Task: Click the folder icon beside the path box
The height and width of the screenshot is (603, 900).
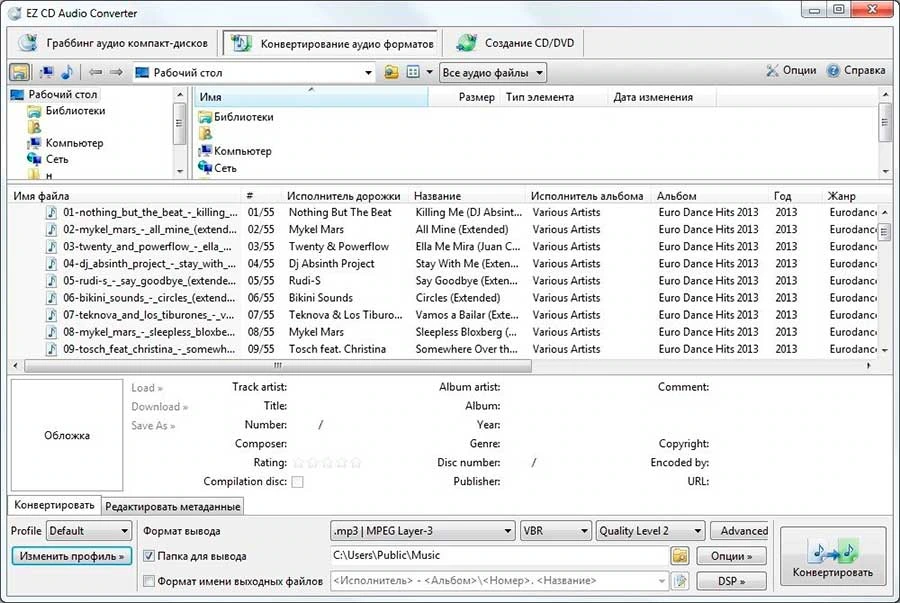Action: coord(391,72)
